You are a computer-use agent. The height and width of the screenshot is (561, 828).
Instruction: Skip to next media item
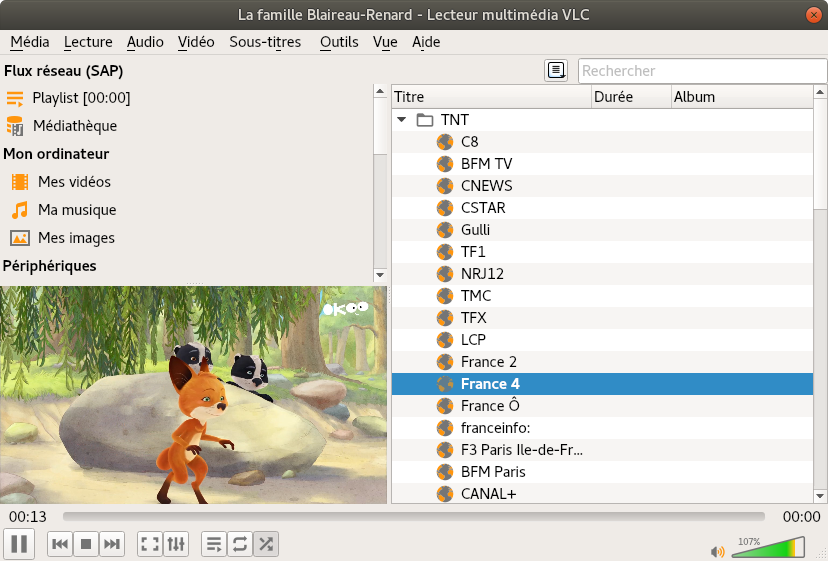(x=112, y=544)
